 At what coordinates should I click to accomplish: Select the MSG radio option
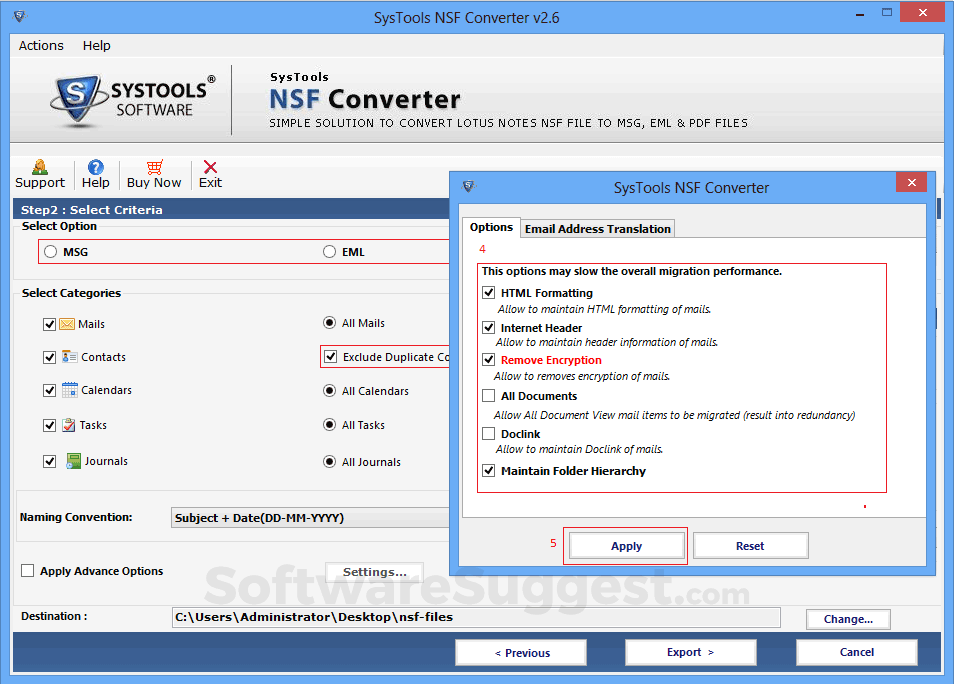coord(50,252)
